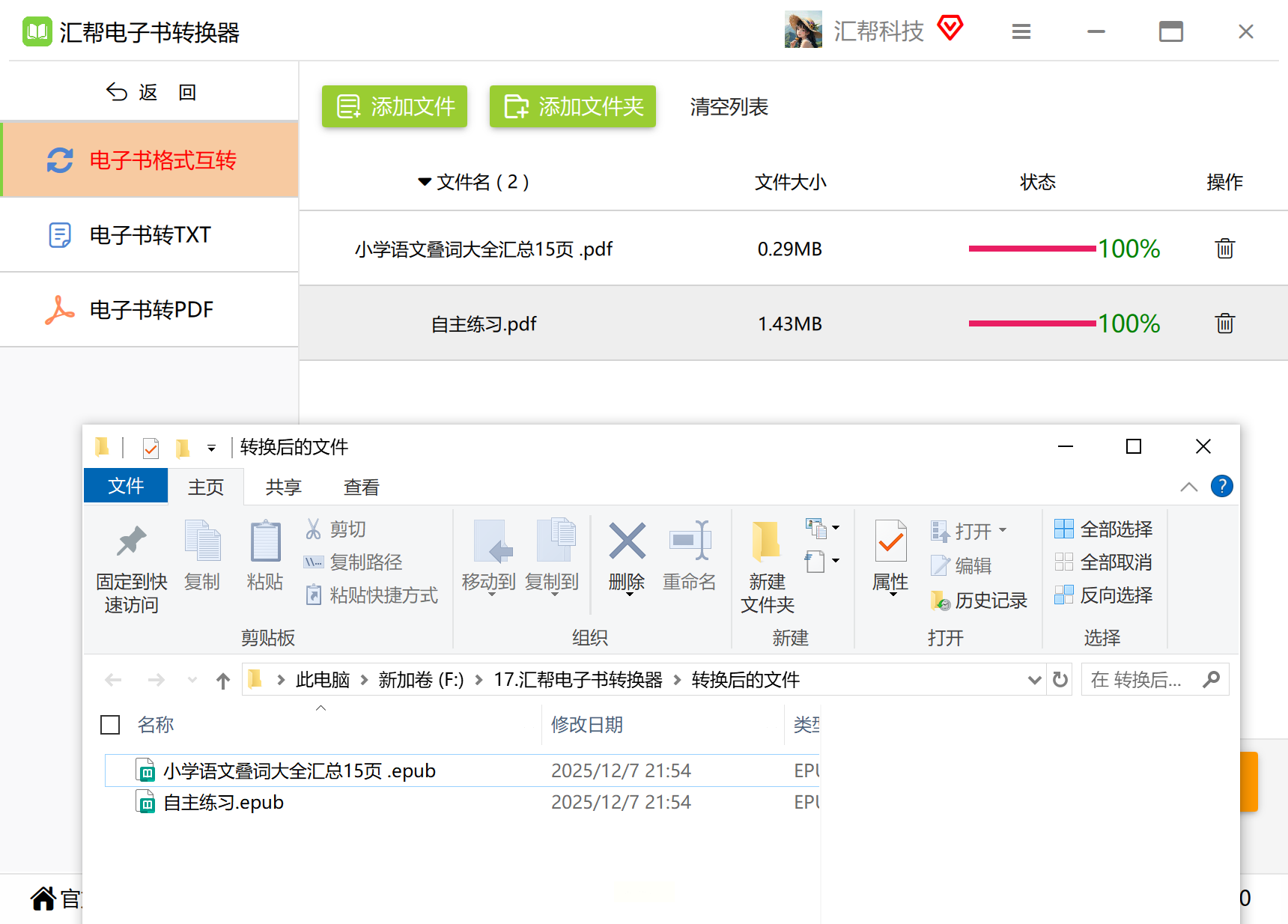Click 全部选择 in the ribbon
The height and width of the screenshot is (924, 1288).
click(x=1103, y=529)
